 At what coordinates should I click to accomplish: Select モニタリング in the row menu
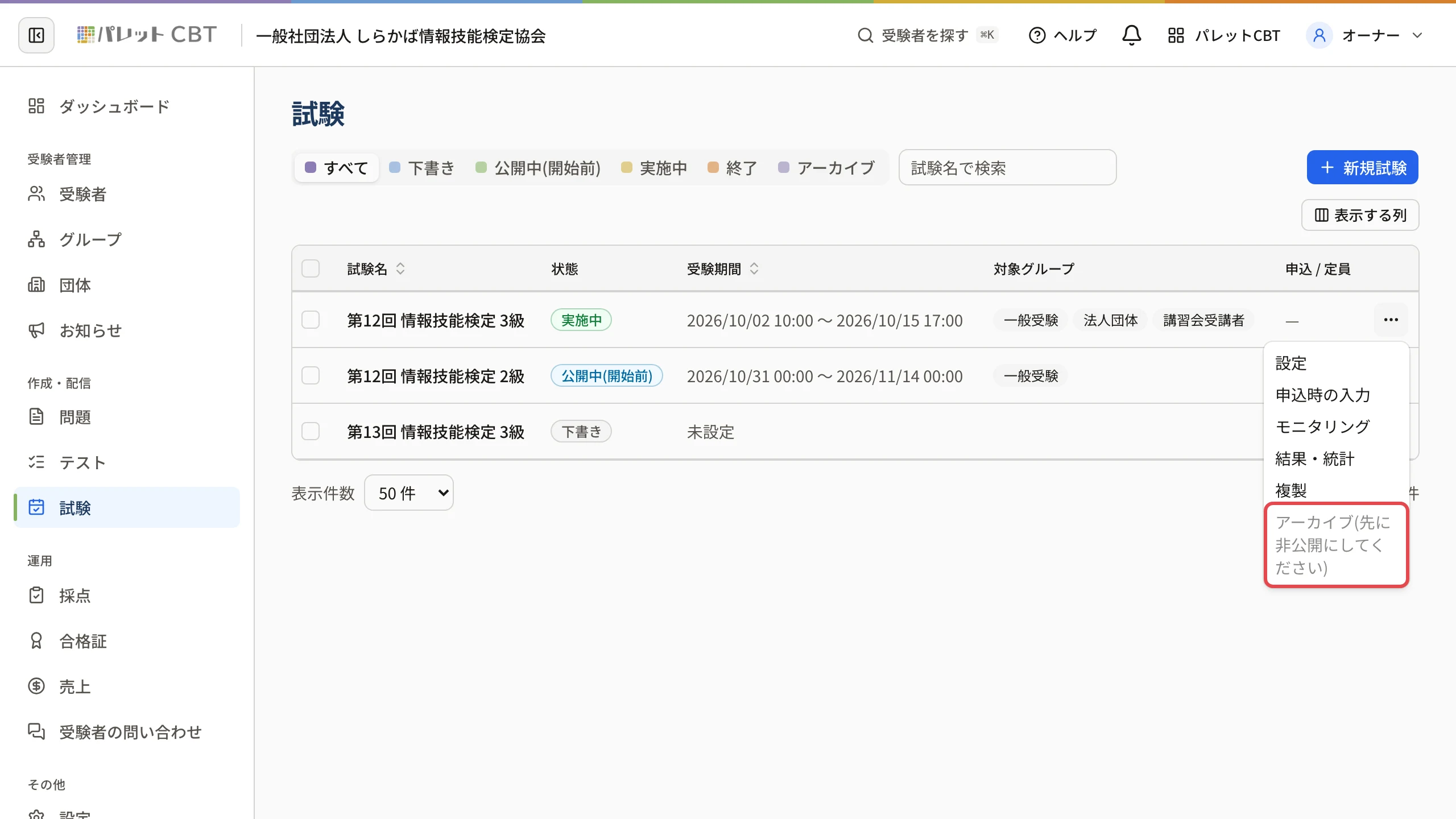click(1337, 427)
